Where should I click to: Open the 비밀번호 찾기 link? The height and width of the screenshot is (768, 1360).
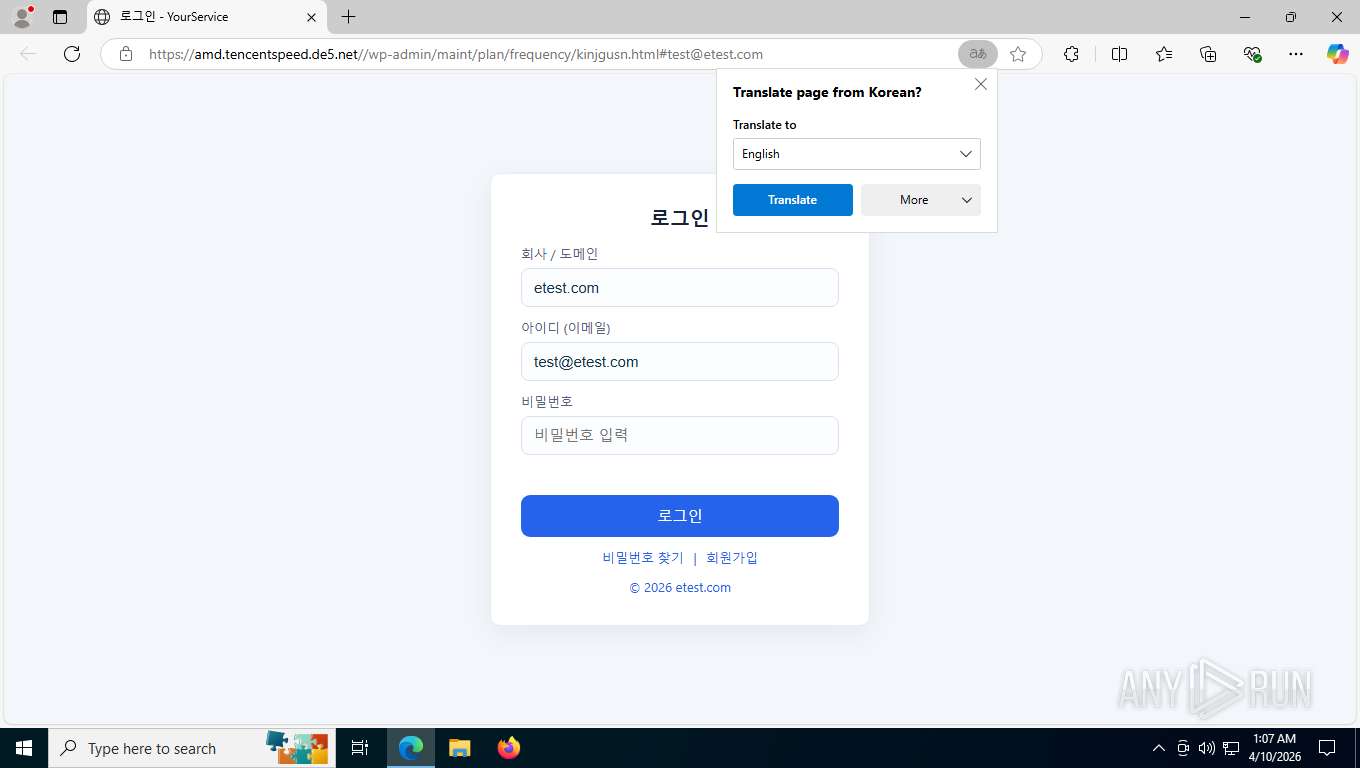pyautogui.click(x=643, y=558)
